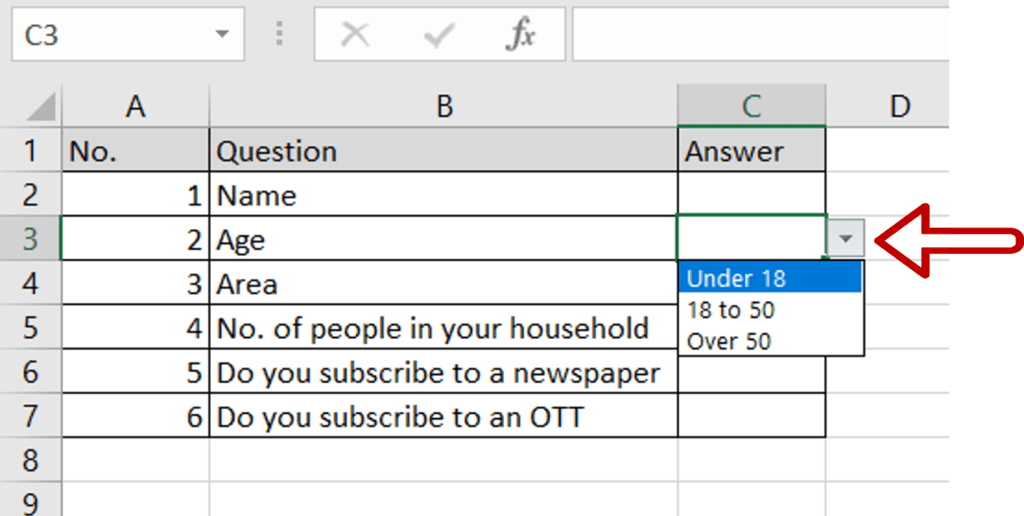Select 'Do you subscribe to an OTT' cell
This screenshot has width=1024, height=516.
443,415
